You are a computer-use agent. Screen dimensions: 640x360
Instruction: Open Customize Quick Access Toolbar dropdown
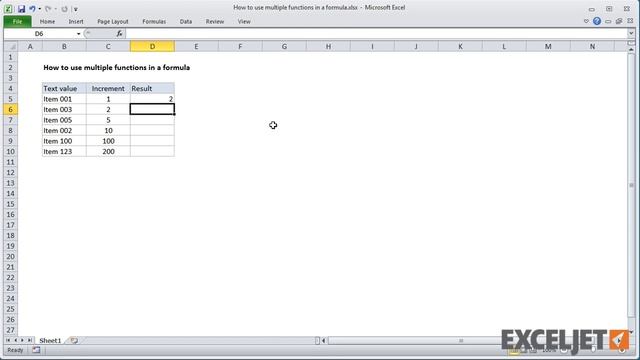pos(76,9)
